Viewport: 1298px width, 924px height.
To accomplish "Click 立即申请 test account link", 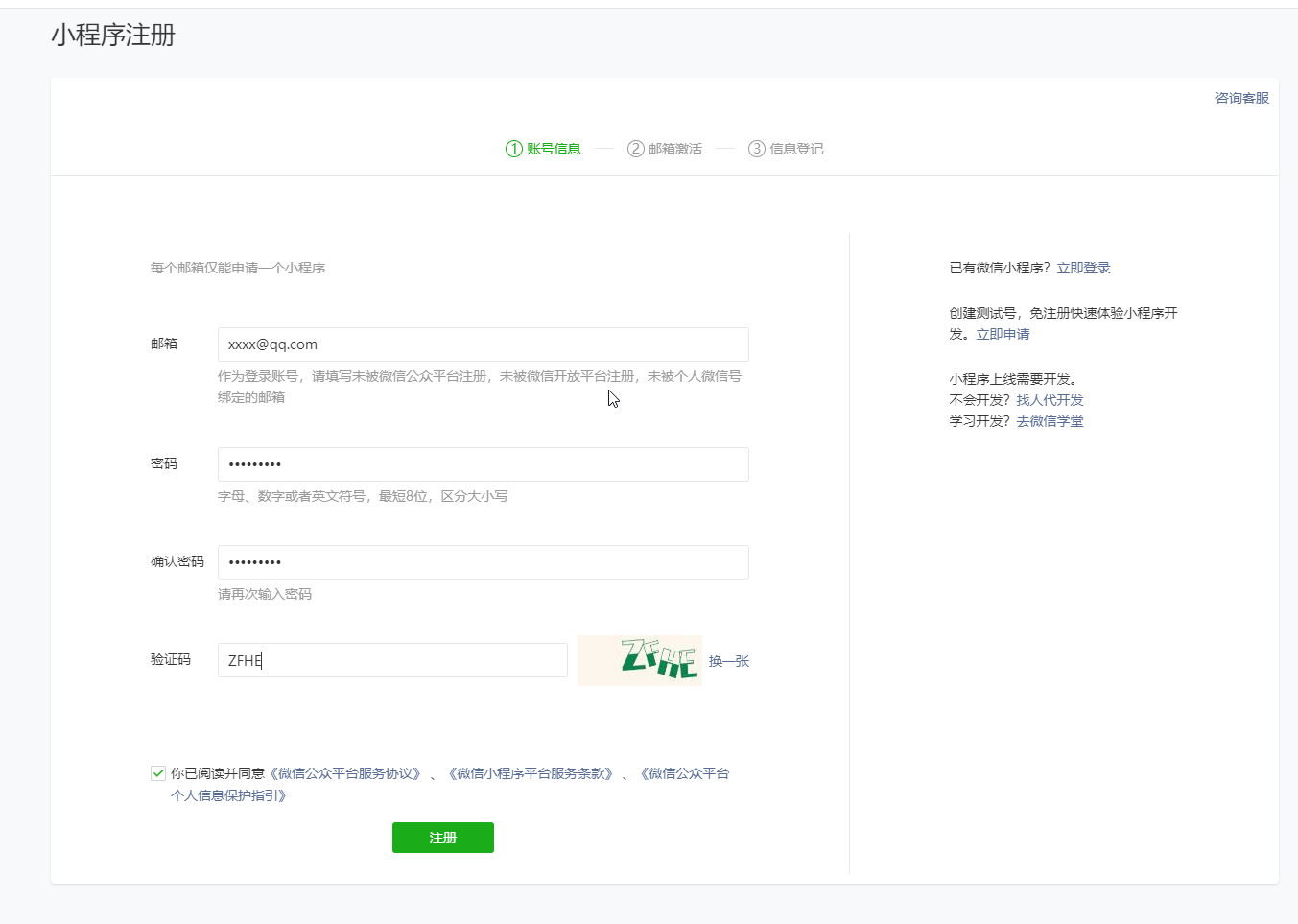I will coord(1003,334).
